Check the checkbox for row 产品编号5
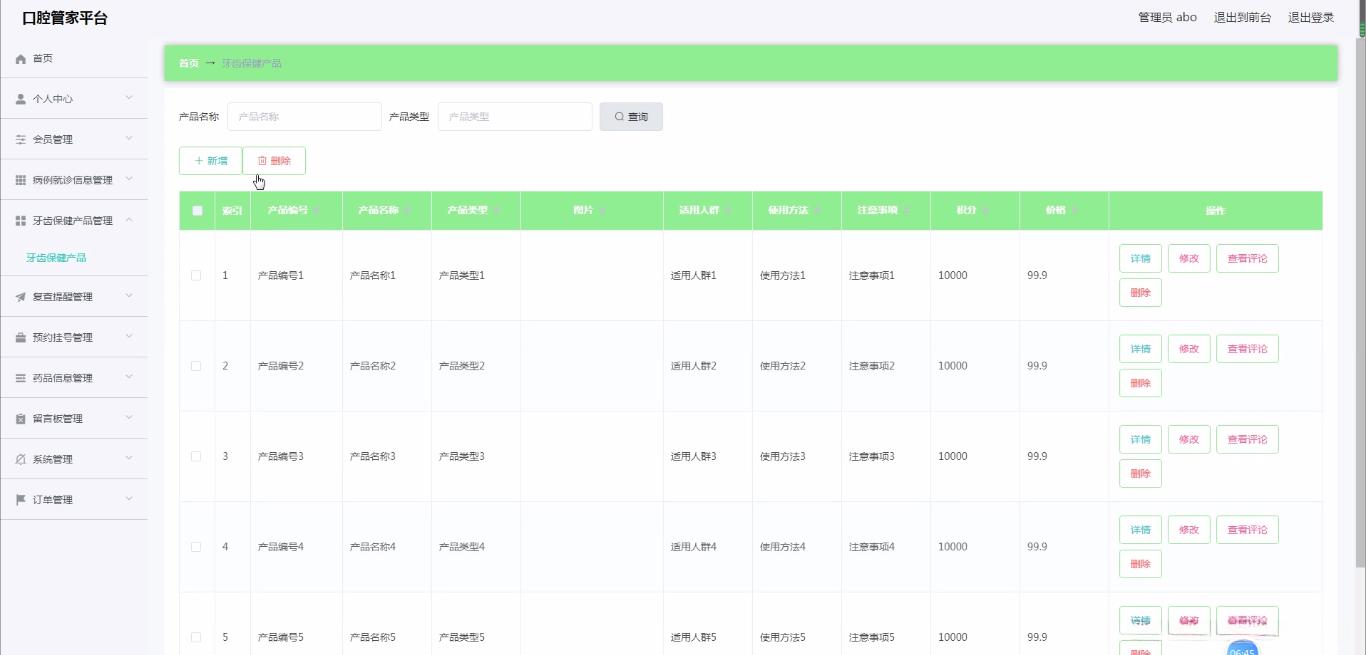Viewport: 1366px width, 655px height. 196,637
